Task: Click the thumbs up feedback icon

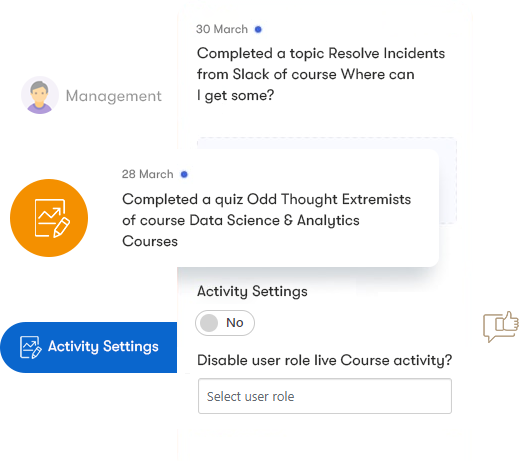Action: (501, 326)
